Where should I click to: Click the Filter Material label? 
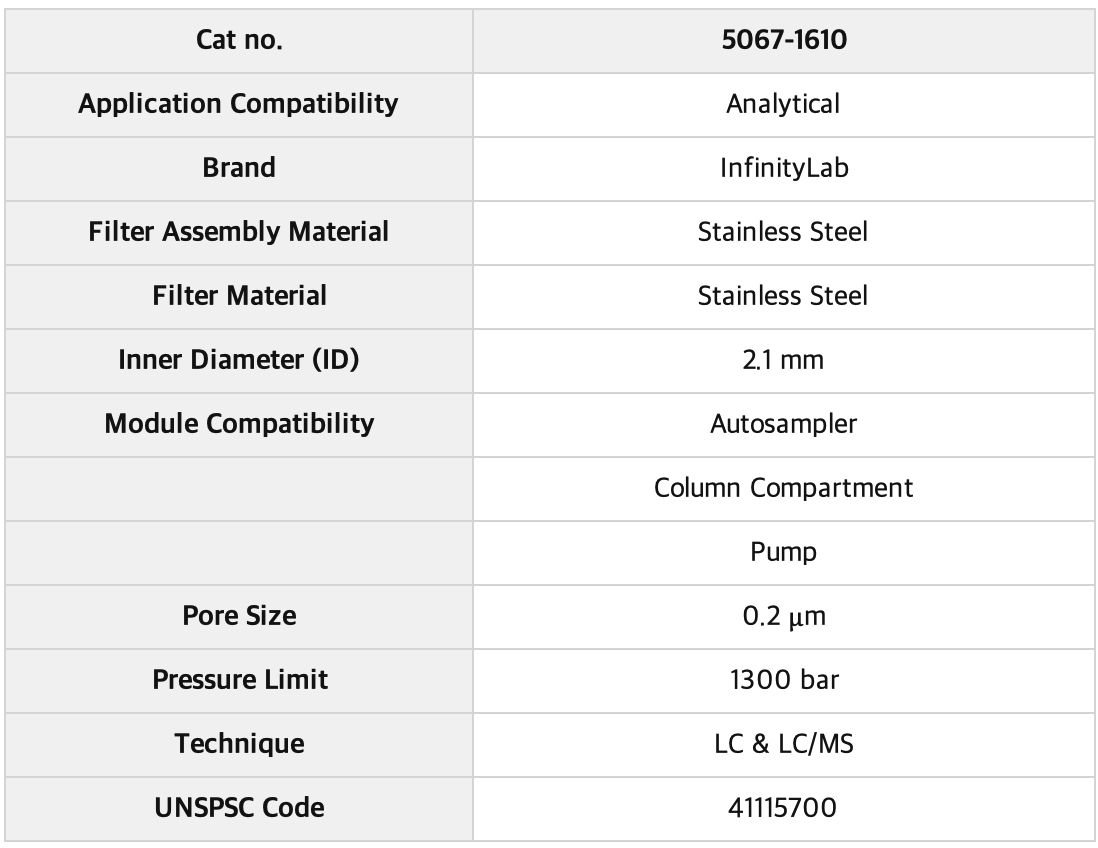pyautogui.click(x=239, y=296)
